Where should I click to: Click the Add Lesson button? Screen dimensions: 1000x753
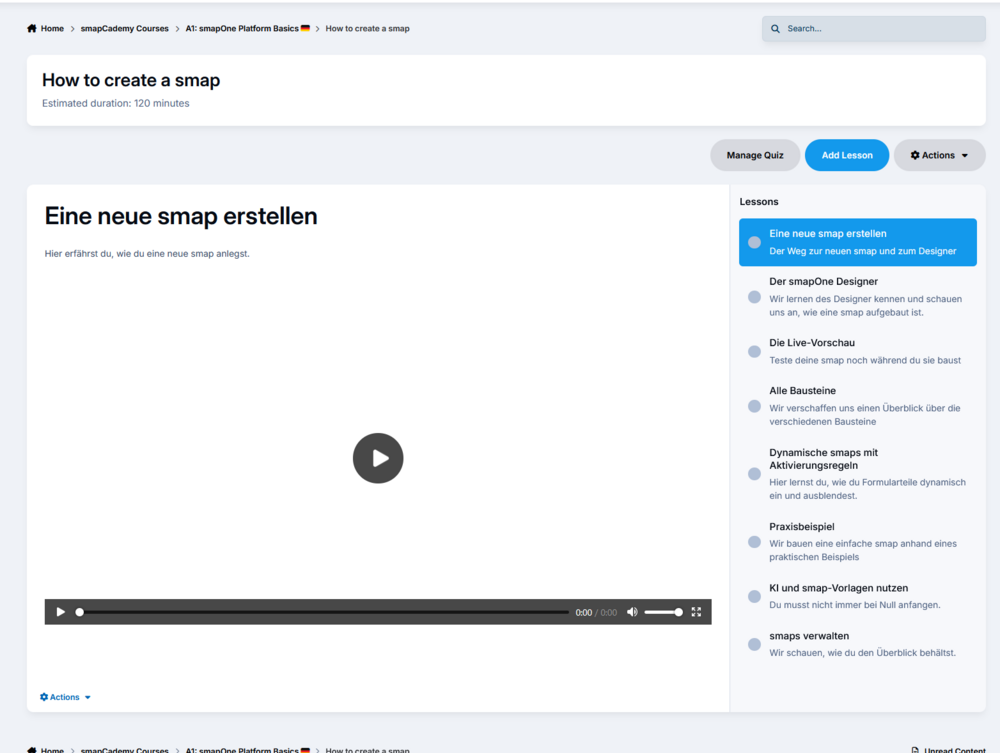pos(847,155)
